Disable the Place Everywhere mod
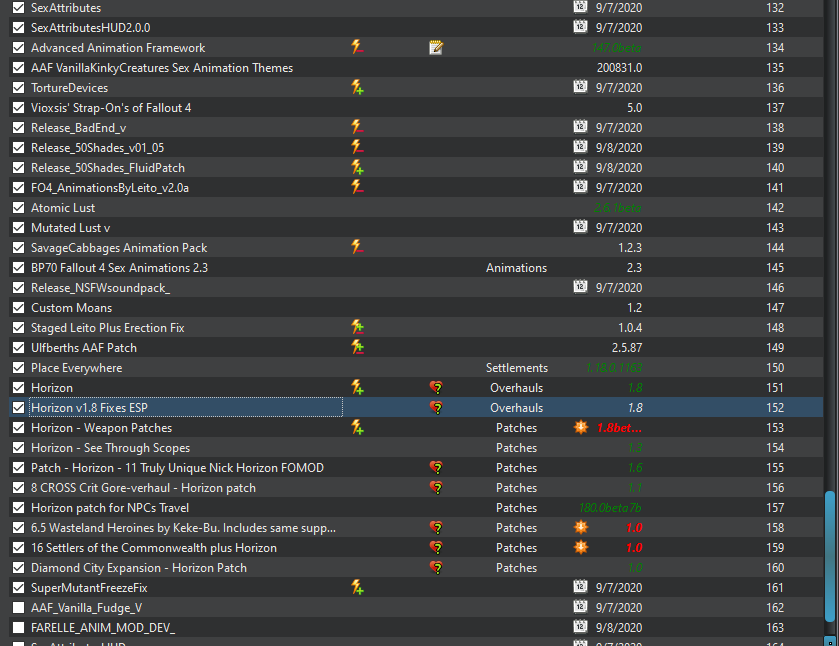This screenshot has width=839, height=646. [18, 368]
